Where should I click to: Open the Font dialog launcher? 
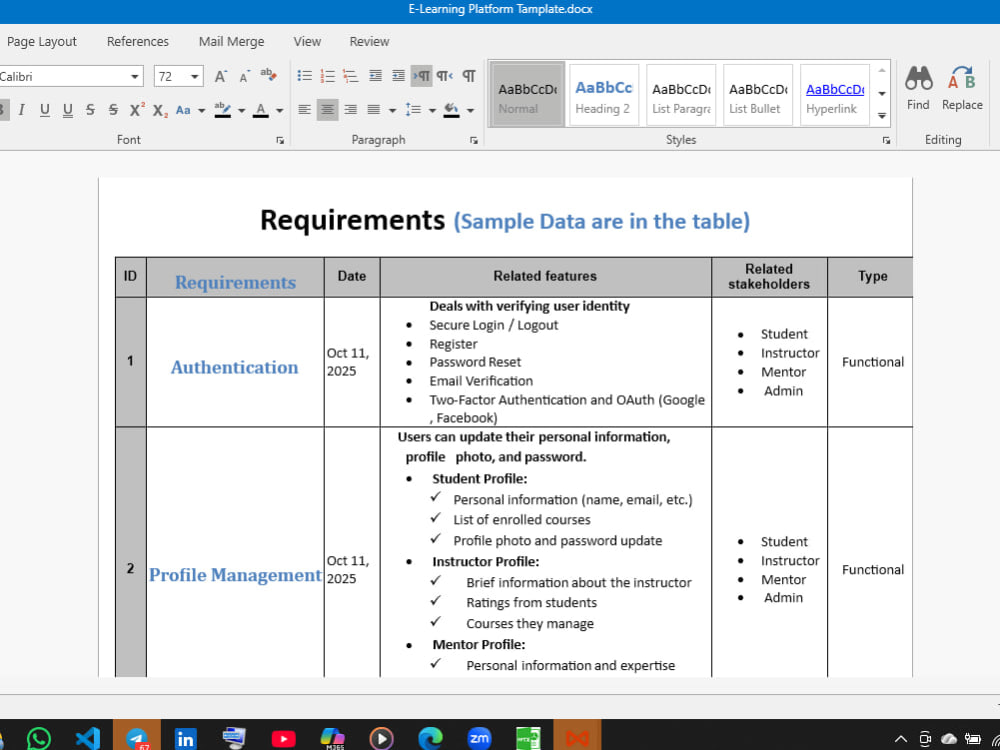click(x=280, y=140)
